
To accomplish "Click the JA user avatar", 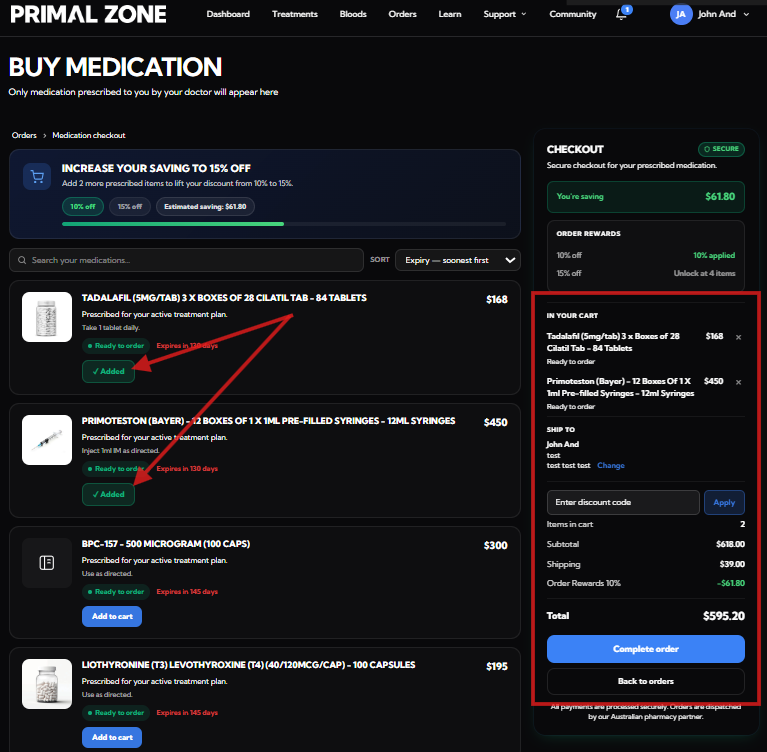I will [680, 14].
